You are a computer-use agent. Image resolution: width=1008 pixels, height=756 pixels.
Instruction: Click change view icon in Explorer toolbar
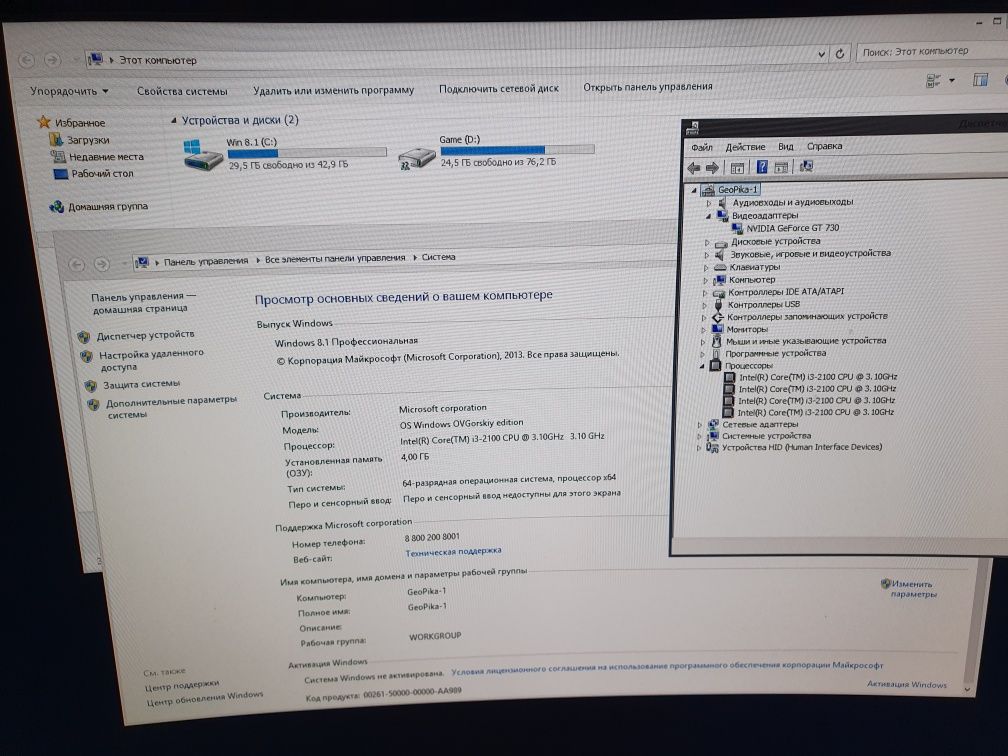[933, 81]
